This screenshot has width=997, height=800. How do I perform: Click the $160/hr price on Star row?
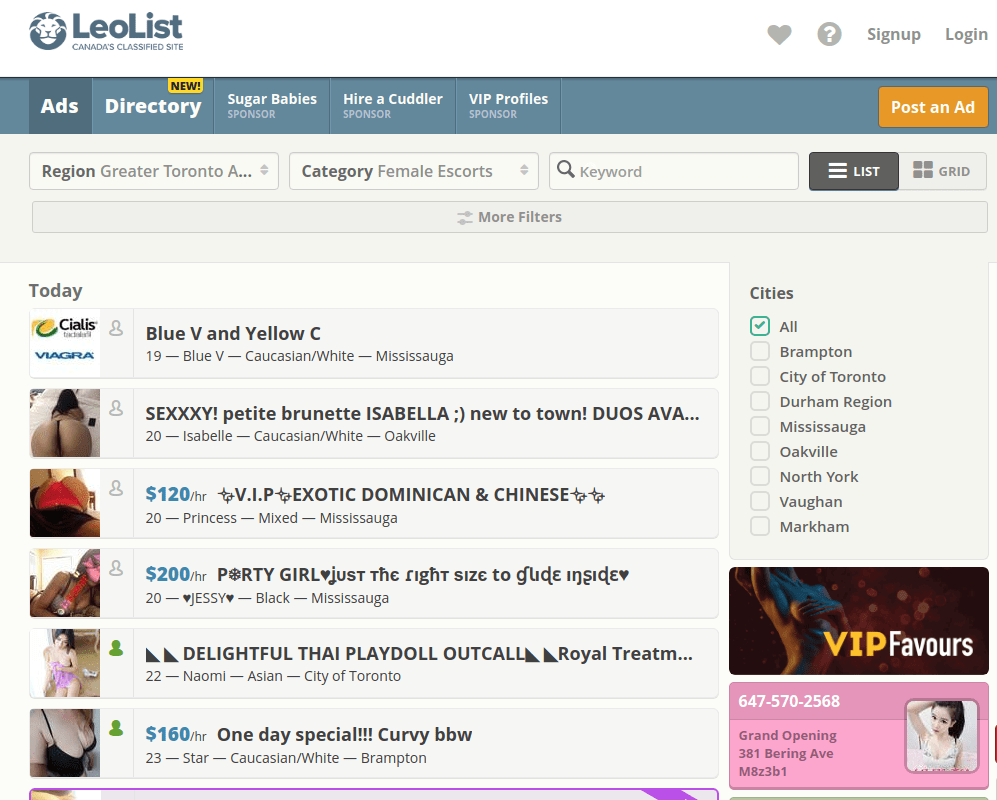point(175,734)
